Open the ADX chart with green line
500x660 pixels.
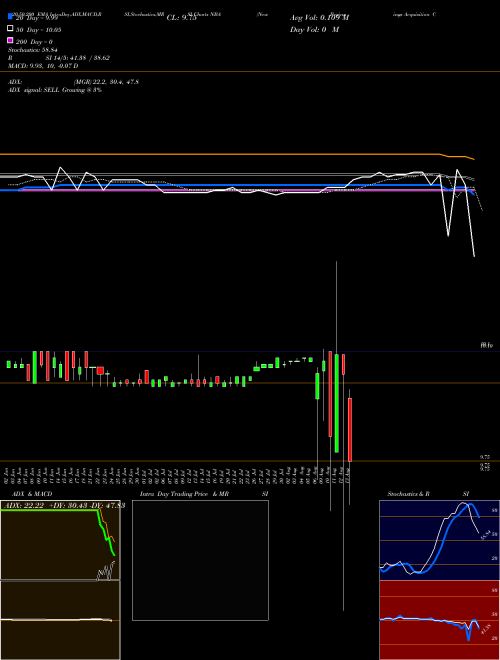coord(60,540)
